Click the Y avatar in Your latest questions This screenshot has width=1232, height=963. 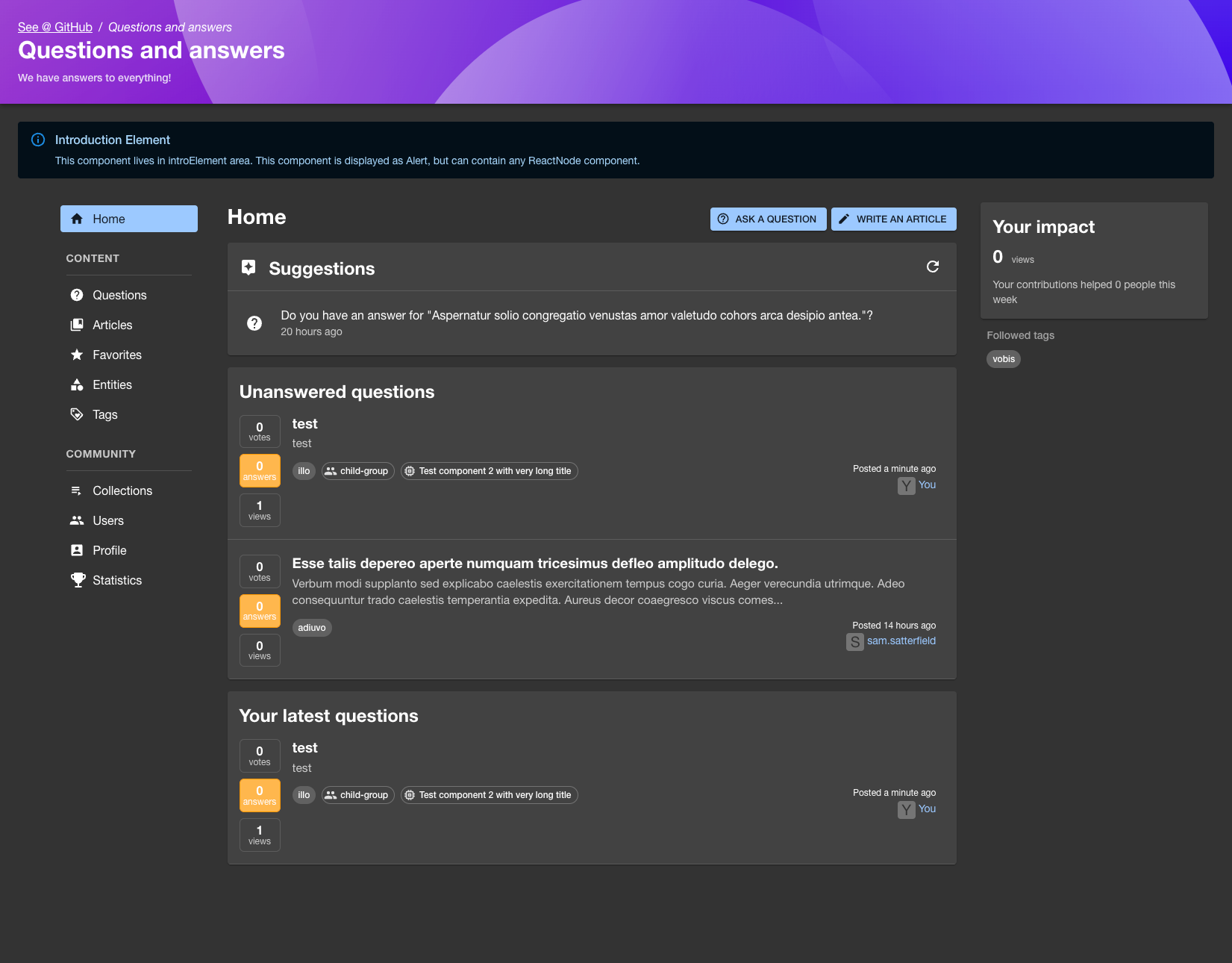(x=906, y=810)
